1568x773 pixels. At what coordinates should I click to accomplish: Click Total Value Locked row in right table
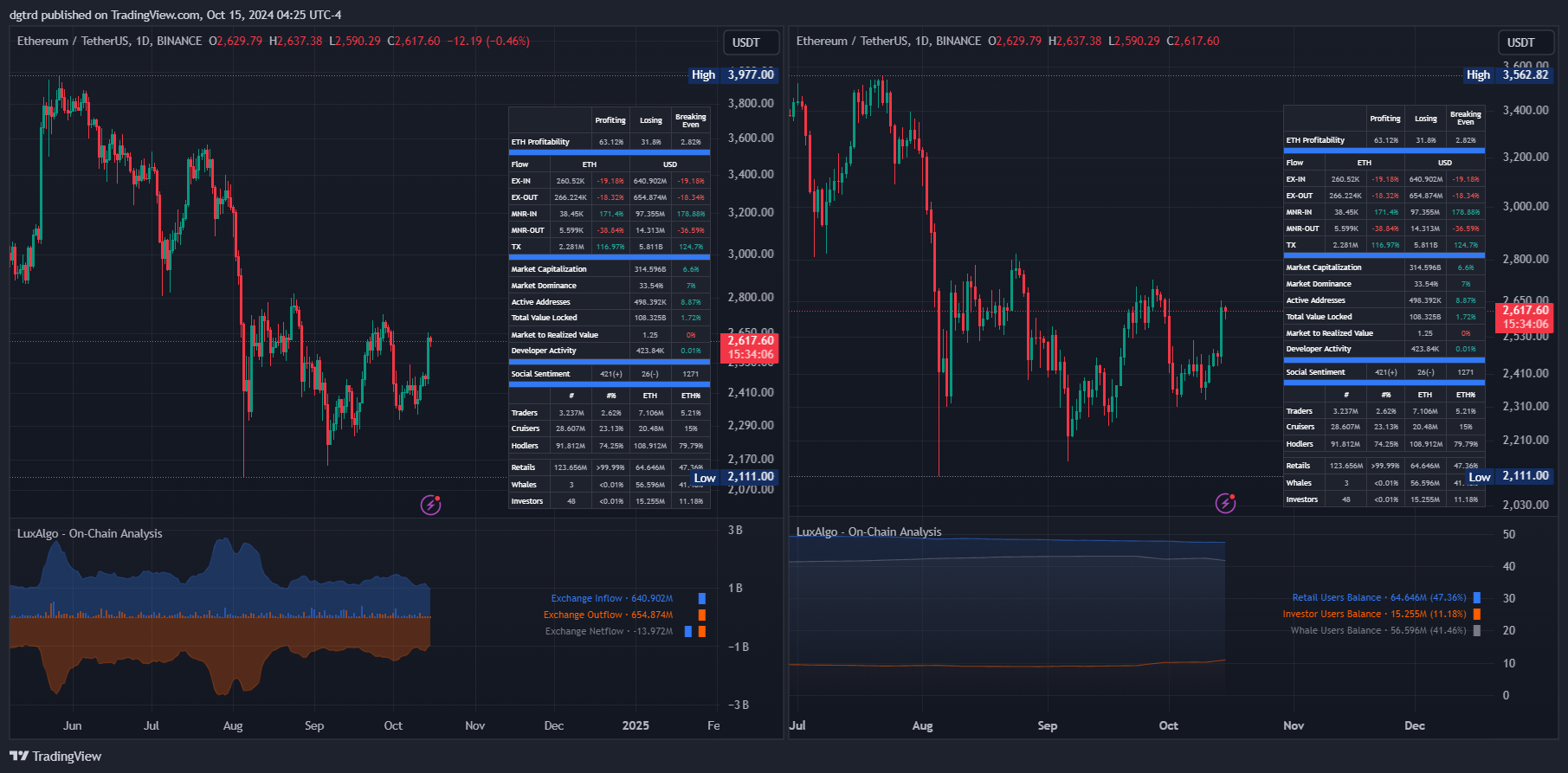pos(1384,317)
